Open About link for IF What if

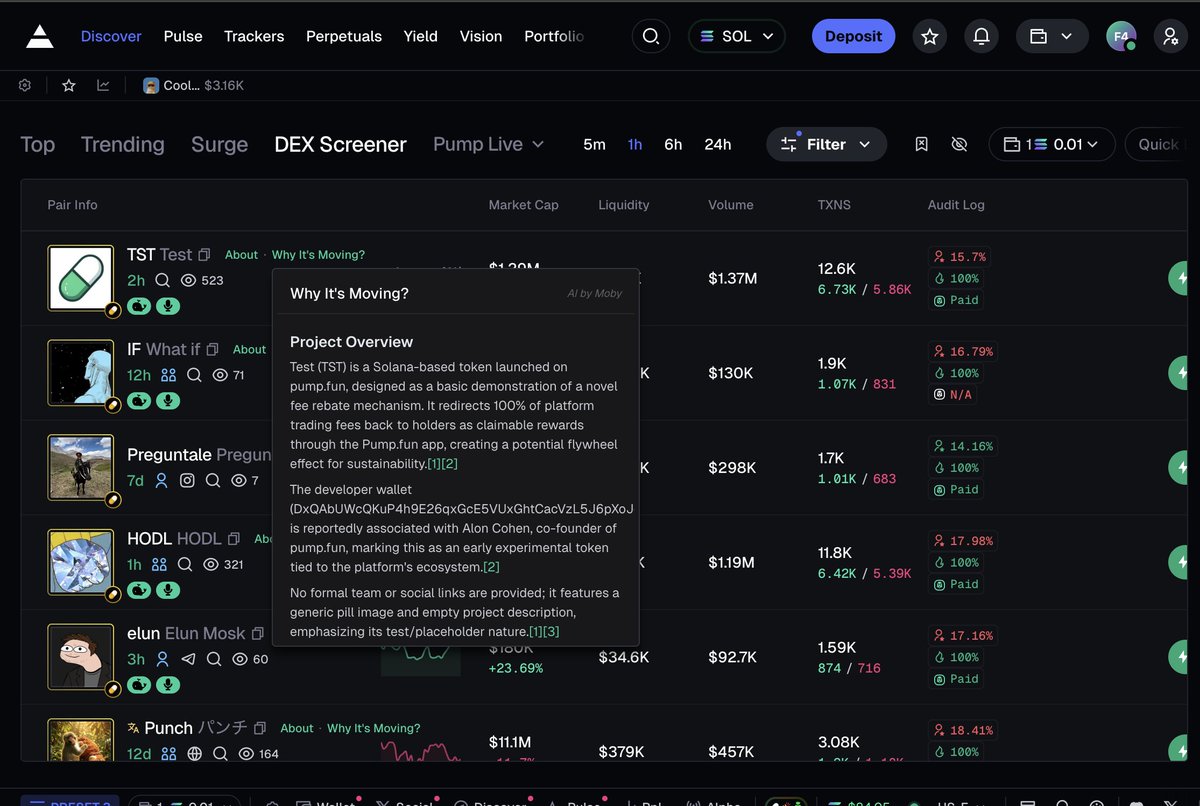pos(249,349)
